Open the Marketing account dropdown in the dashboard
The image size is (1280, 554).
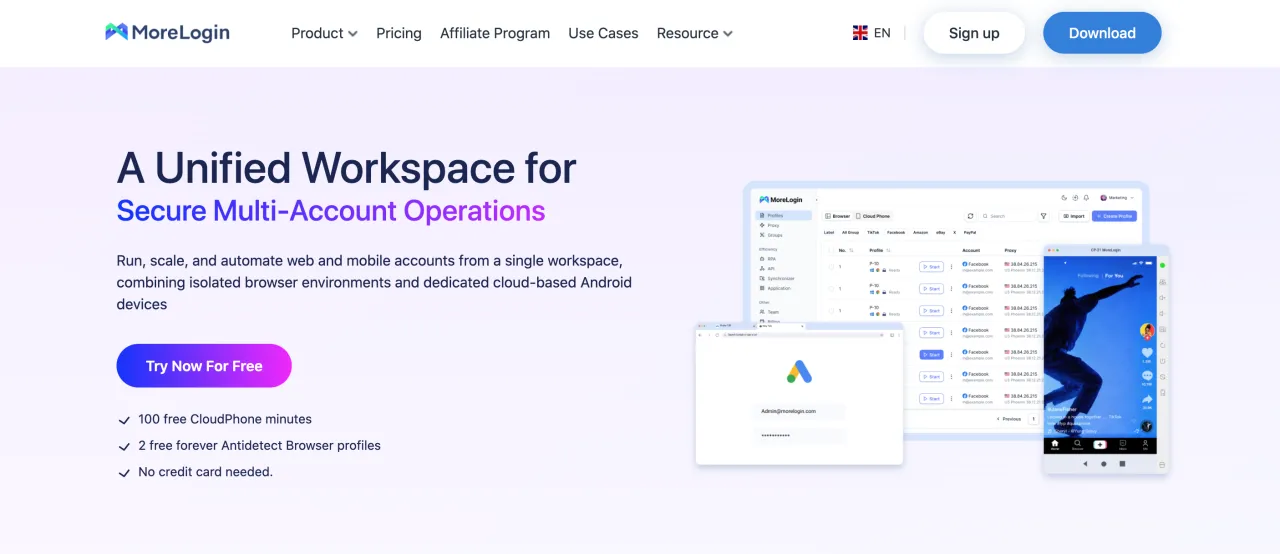coord(1117,198)
